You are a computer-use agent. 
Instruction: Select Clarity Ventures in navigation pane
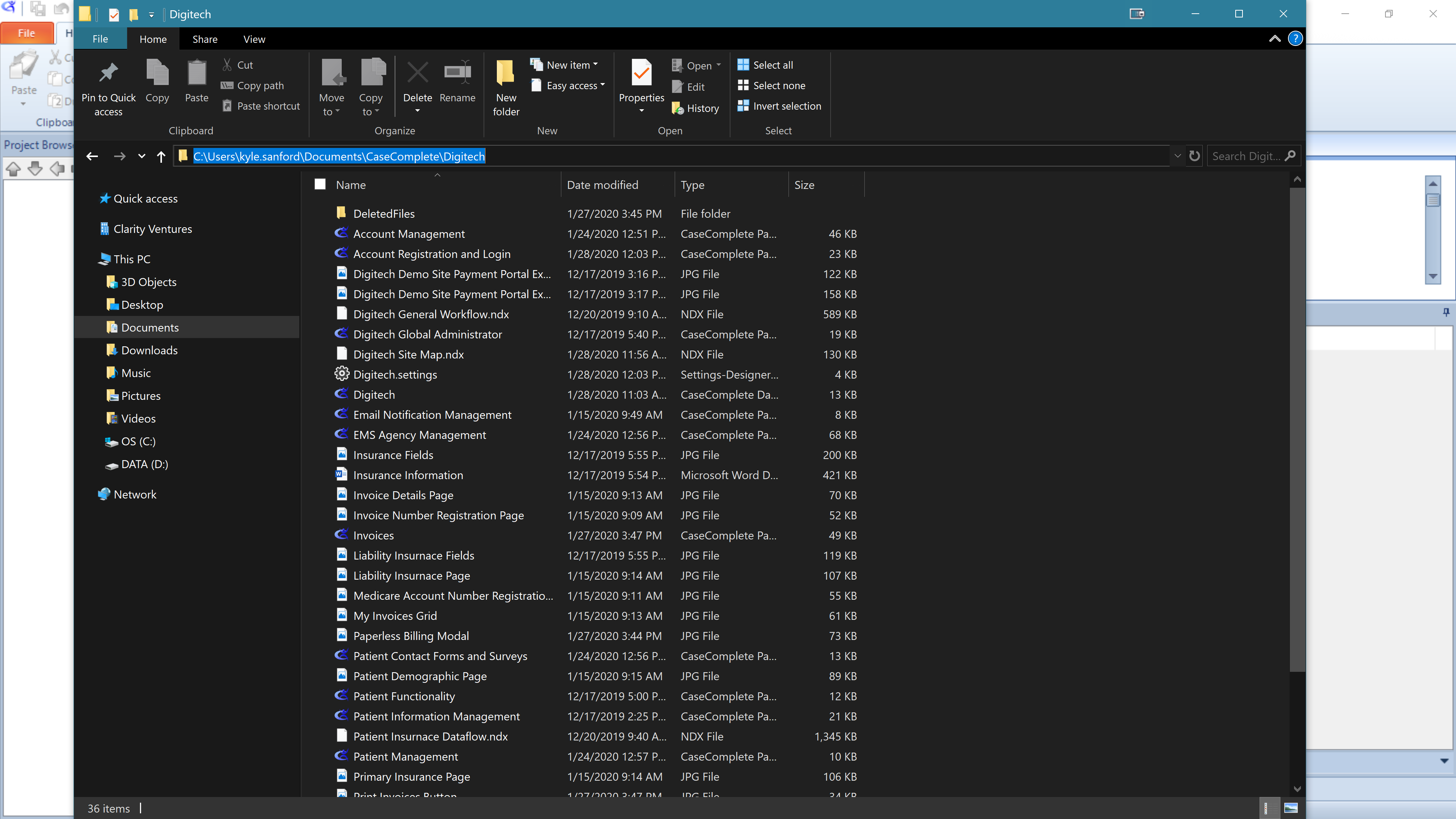coord(146,229)
